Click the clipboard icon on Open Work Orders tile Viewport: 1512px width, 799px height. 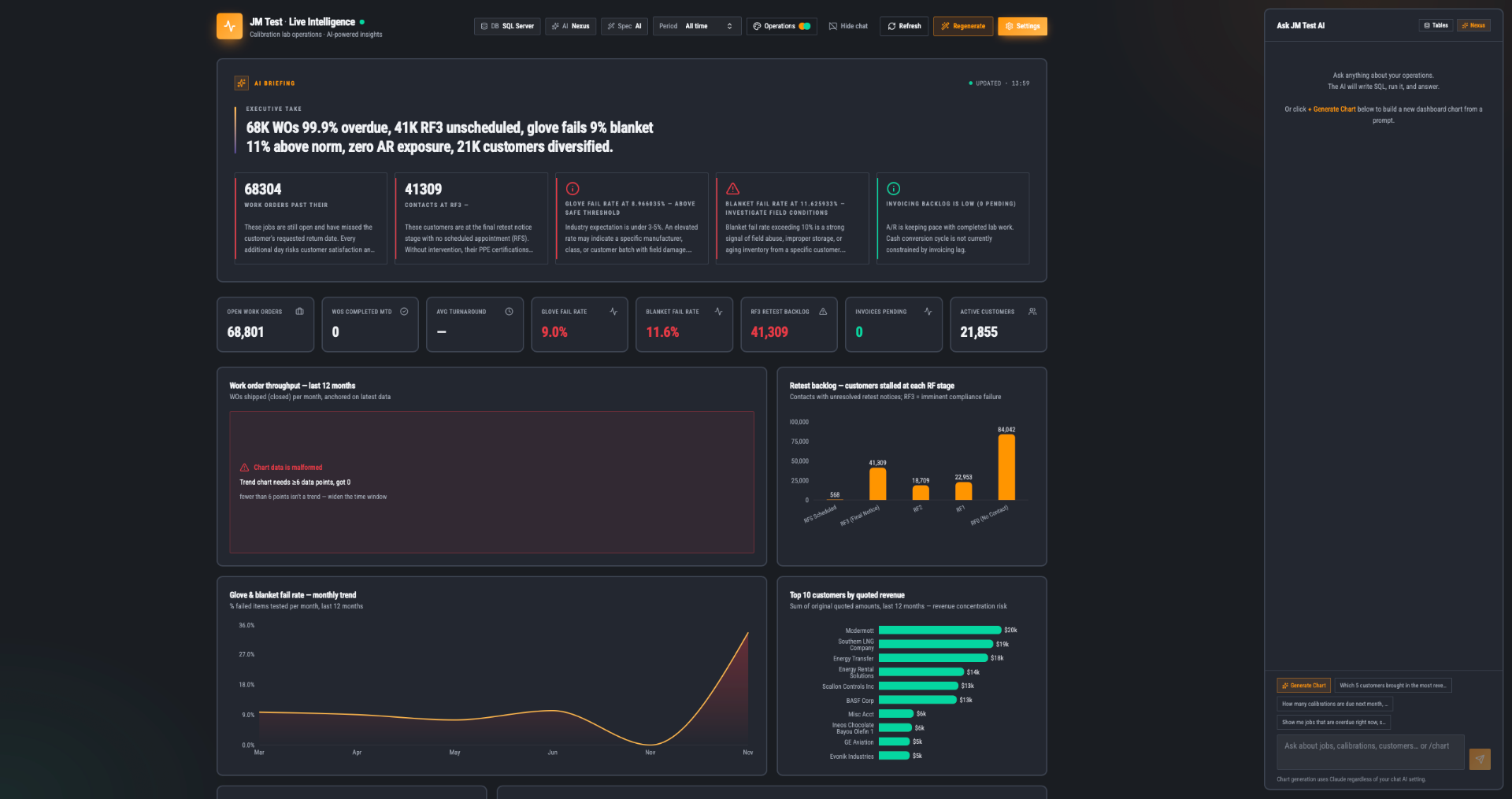[x=299, y=312]
